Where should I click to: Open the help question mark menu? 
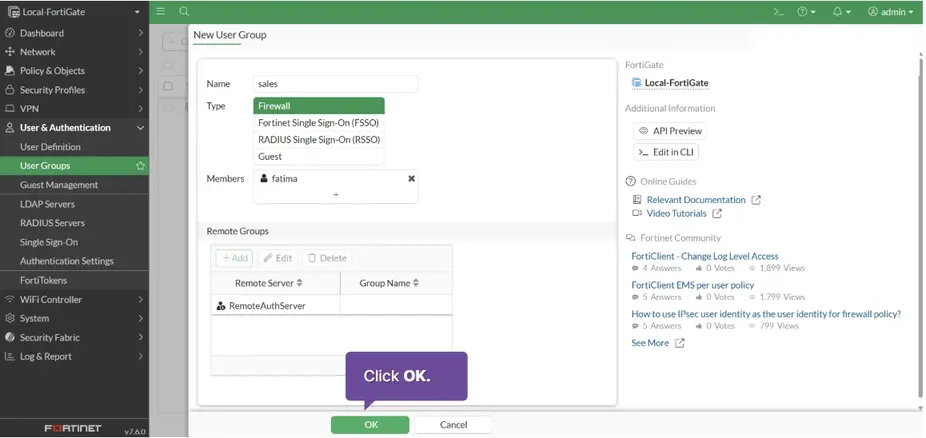[x=806, y=12]
